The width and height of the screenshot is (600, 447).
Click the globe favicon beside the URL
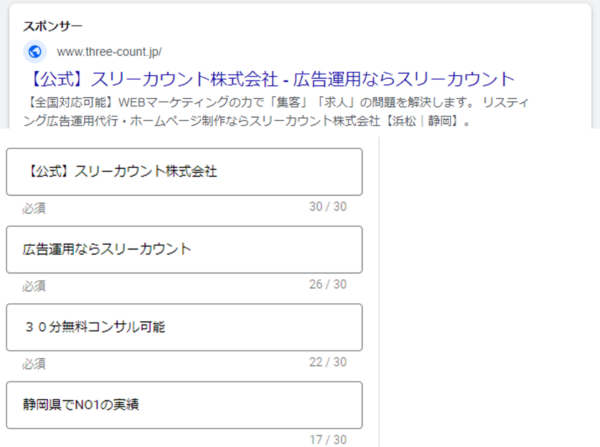(x=35, y=51)
